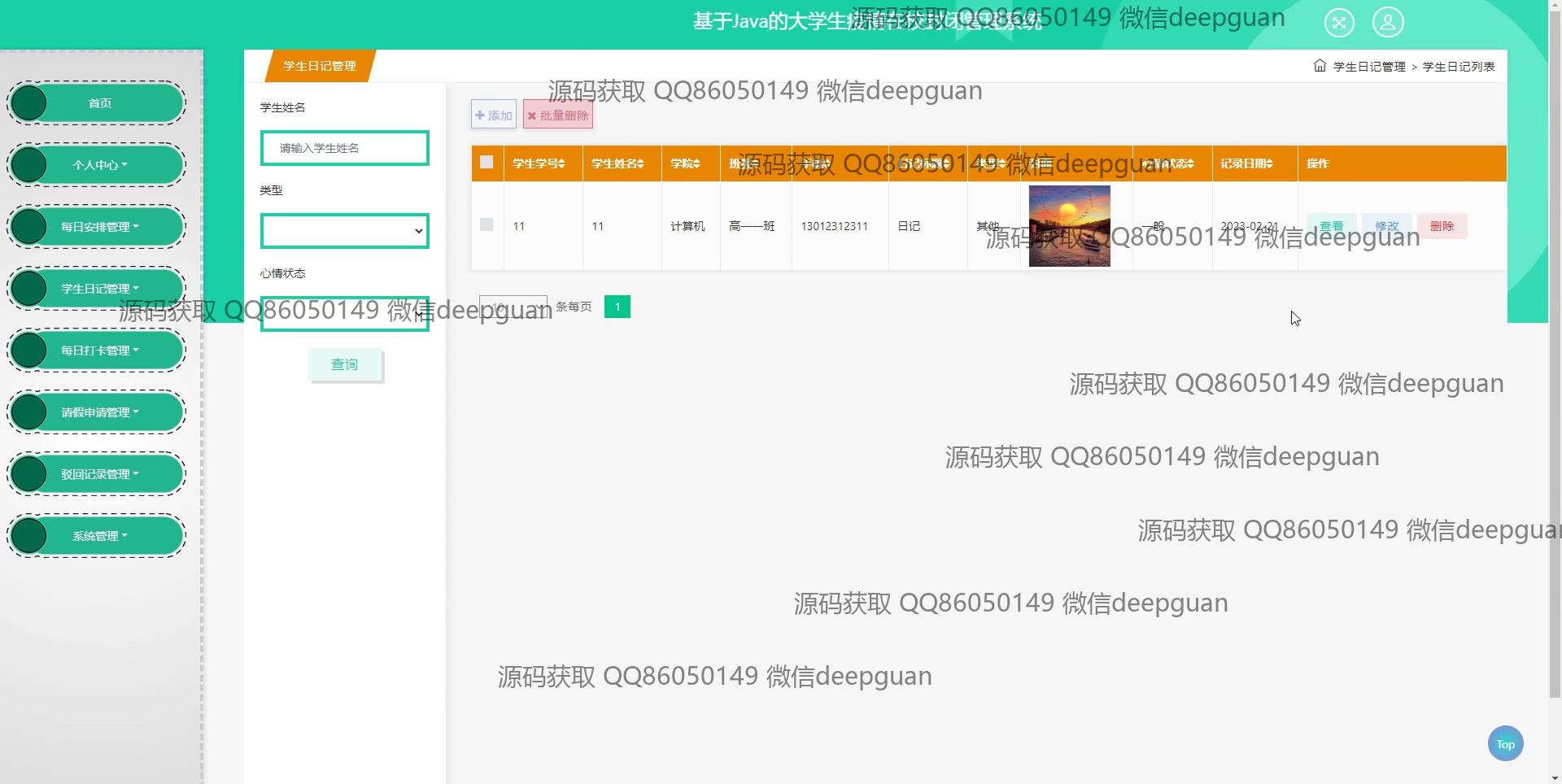Click the round Top scroll button
The width and height of the screenshot is (1562, 784).
click(x=1505, y=743)
